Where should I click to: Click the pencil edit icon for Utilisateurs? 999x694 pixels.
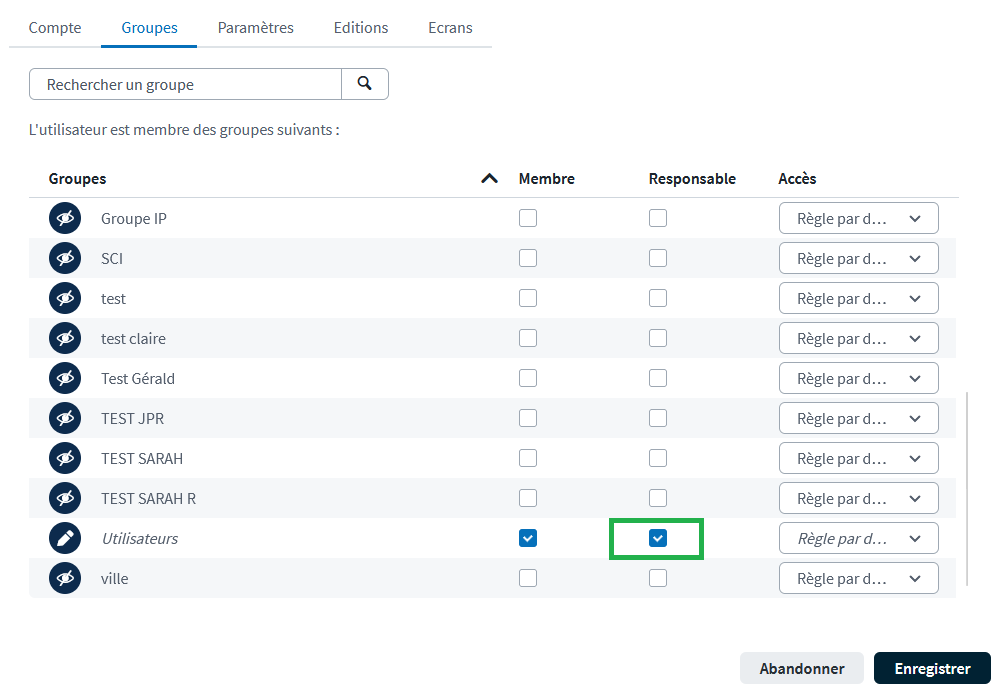(x=65, y=538)
